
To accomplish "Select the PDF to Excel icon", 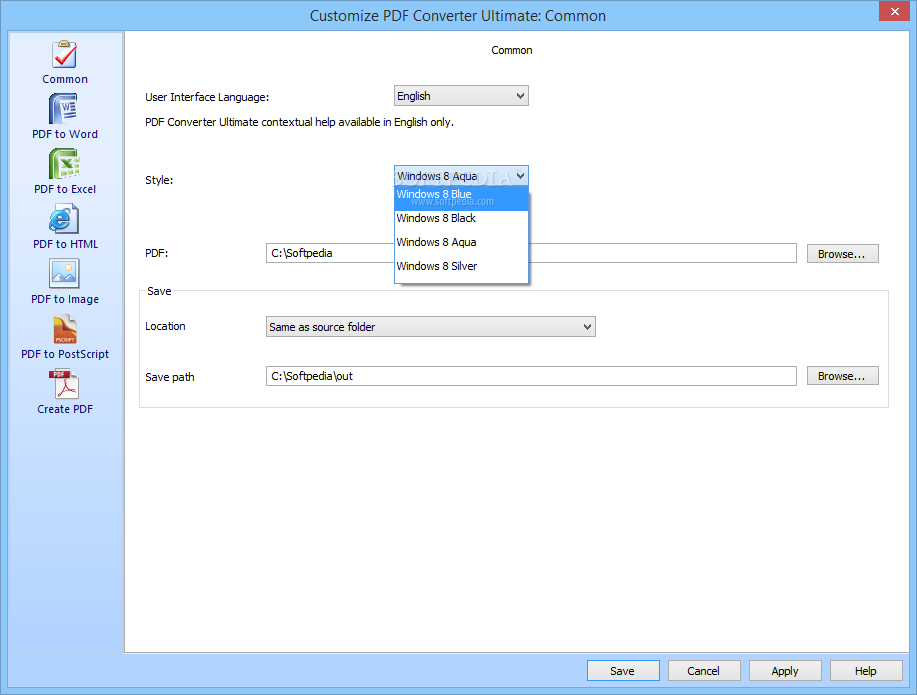I will click(x=64, y=164).
